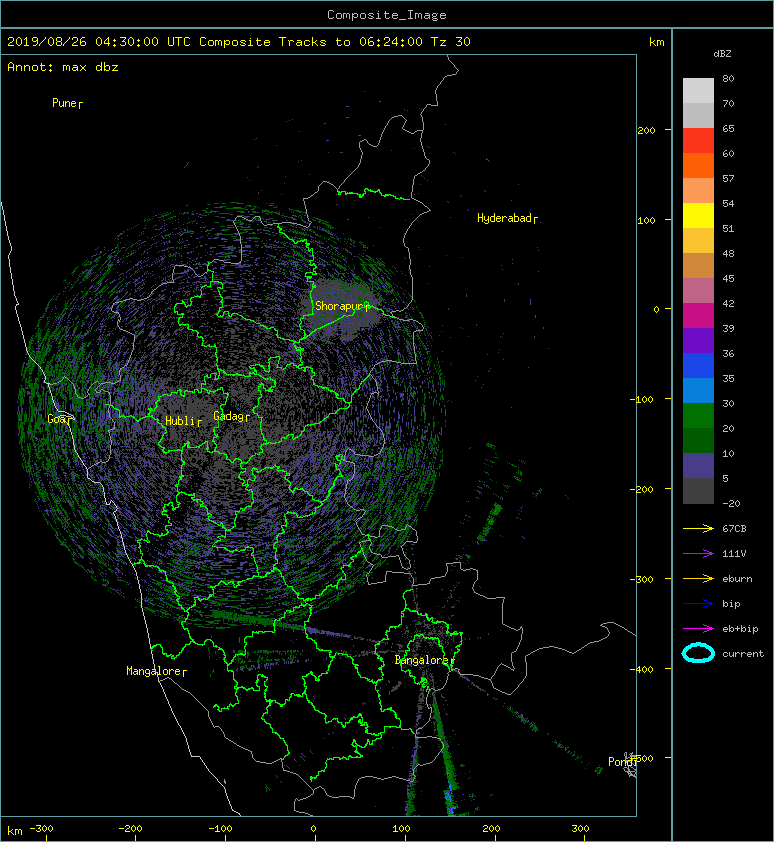Click the 'Annot: max dbz' annotation text
This screenshot has height=842, width=774.
(63, 67)
